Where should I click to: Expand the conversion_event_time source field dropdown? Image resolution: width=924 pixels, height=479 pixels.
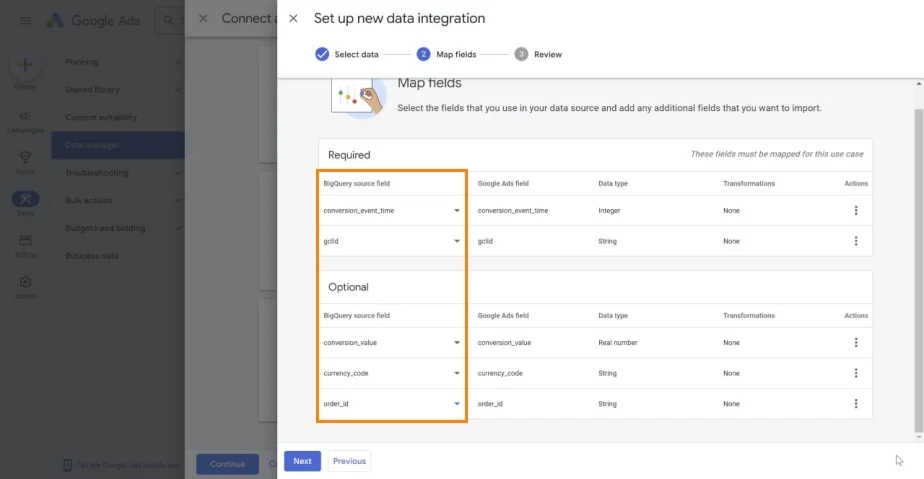(x=391, y=210)
